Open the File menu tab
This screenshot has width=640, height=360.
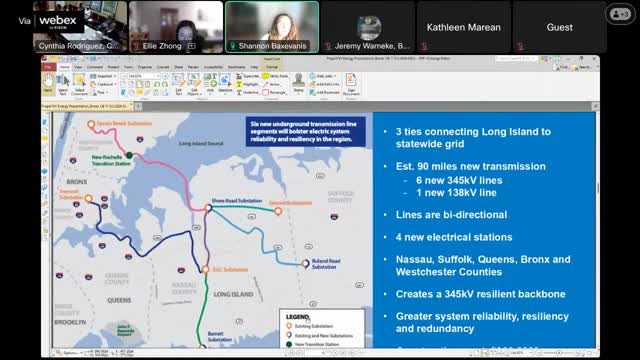tap(48, 67)
